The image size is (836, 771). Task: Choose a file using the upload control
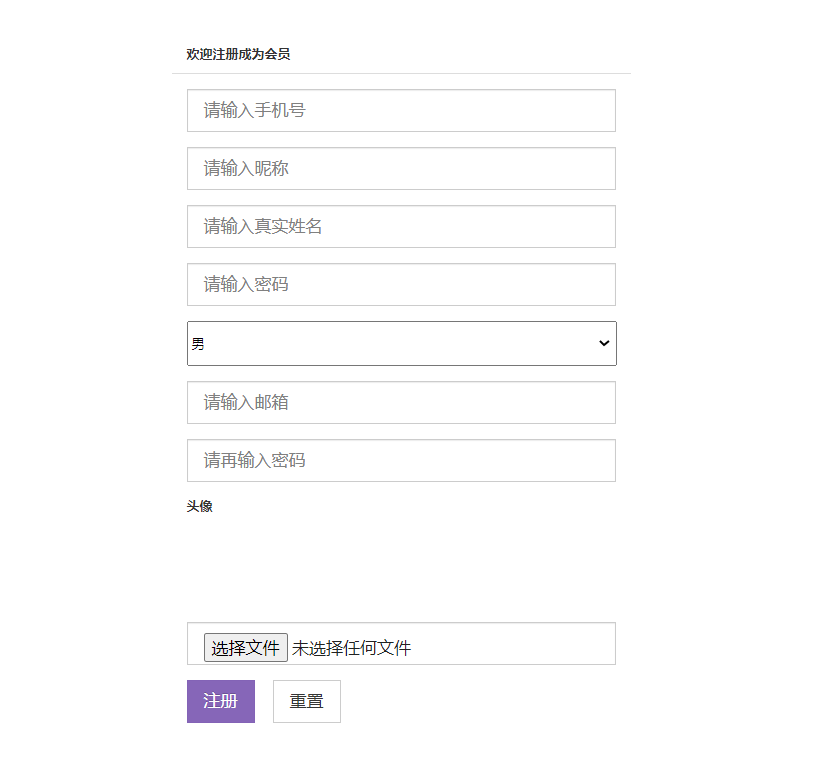(x=245, y=646)
